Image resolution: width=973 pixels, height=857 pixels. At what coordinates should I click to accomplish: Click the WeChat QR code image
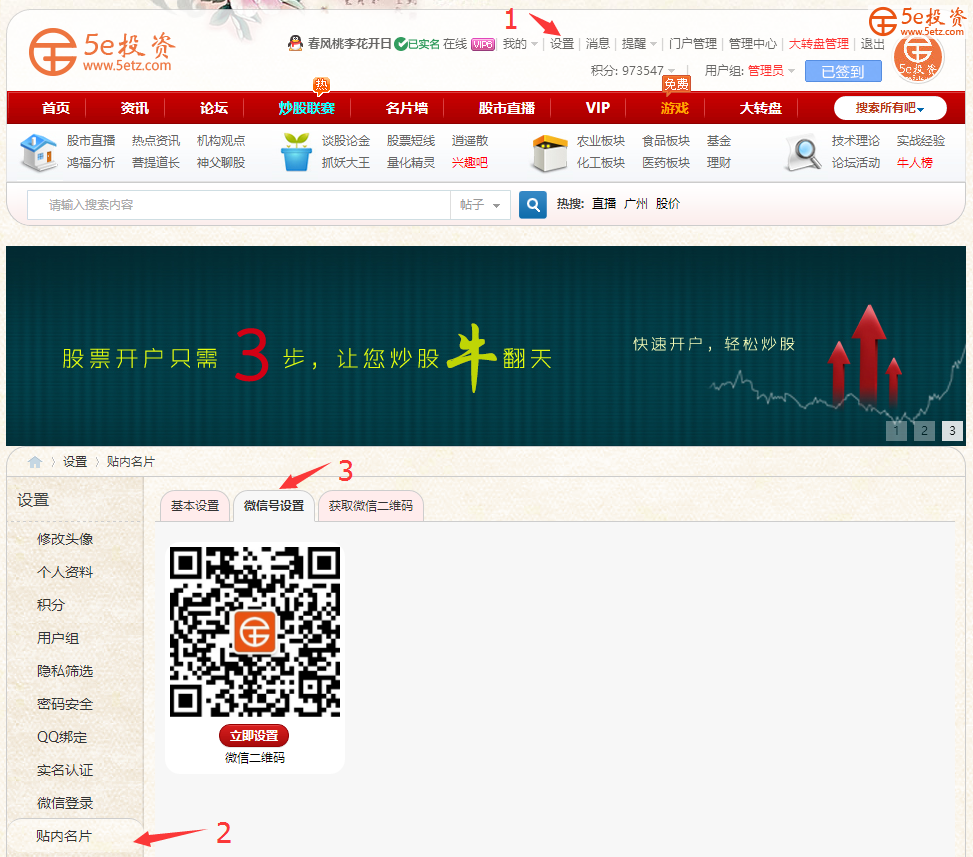pos(254,631)
